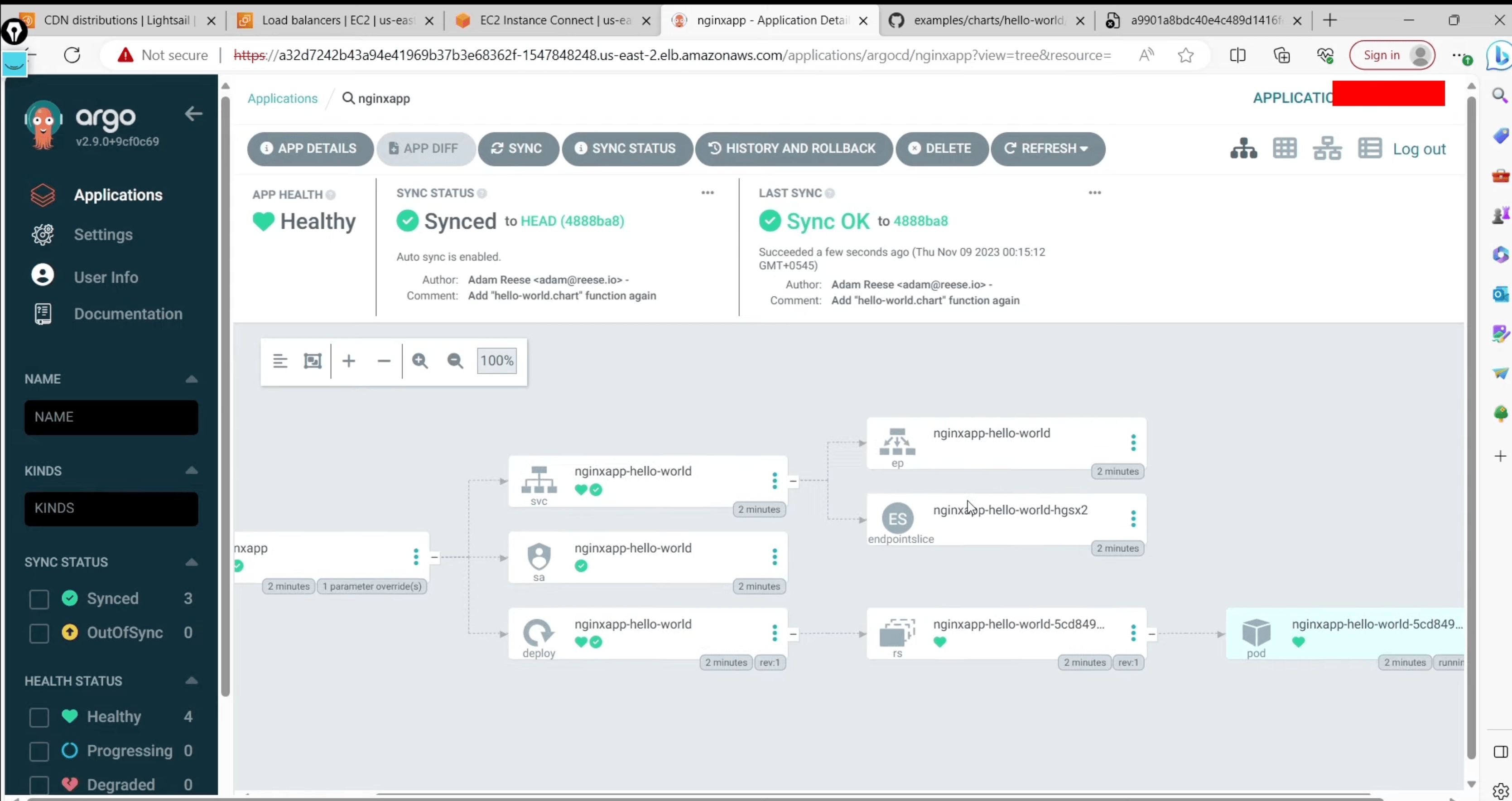Check the Synced sync status filter
The height and width of the screenshot is (801, 1512).
point(39,599)
